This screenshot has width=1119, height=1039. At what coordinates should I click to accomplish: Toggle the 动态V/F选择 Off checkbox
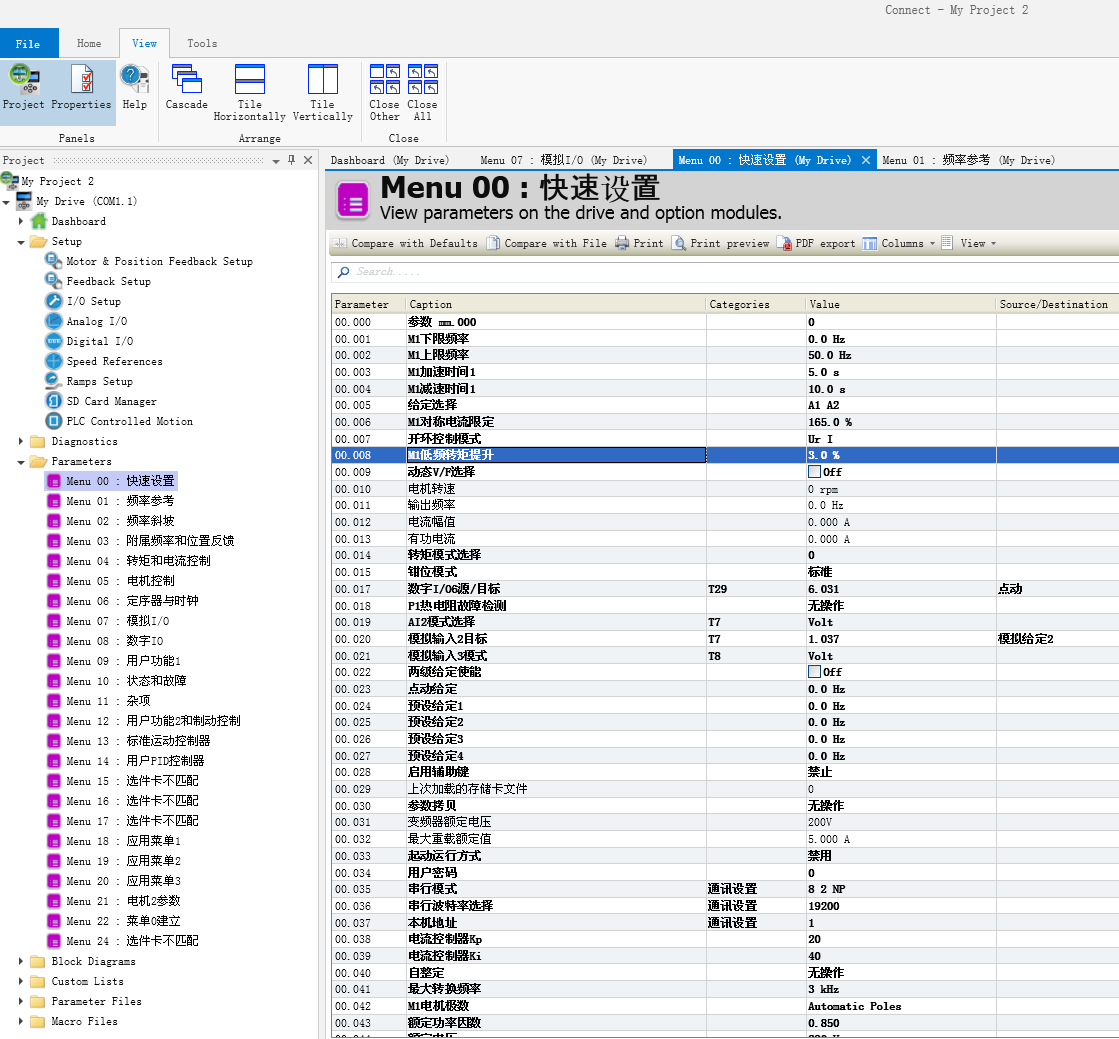pos(814,472)
